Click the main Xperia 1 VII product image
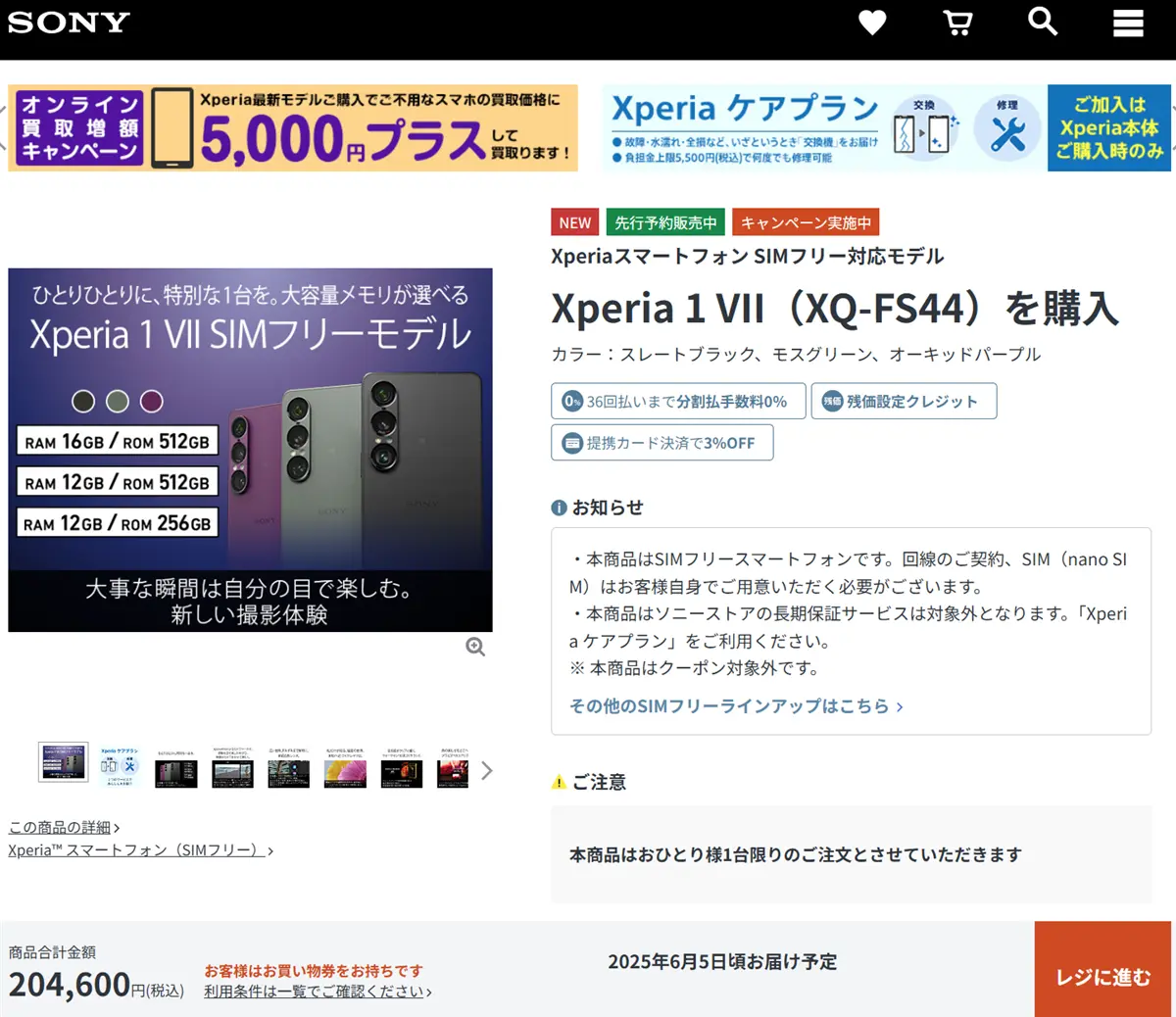The image size is (1176, 1017). 250,450
